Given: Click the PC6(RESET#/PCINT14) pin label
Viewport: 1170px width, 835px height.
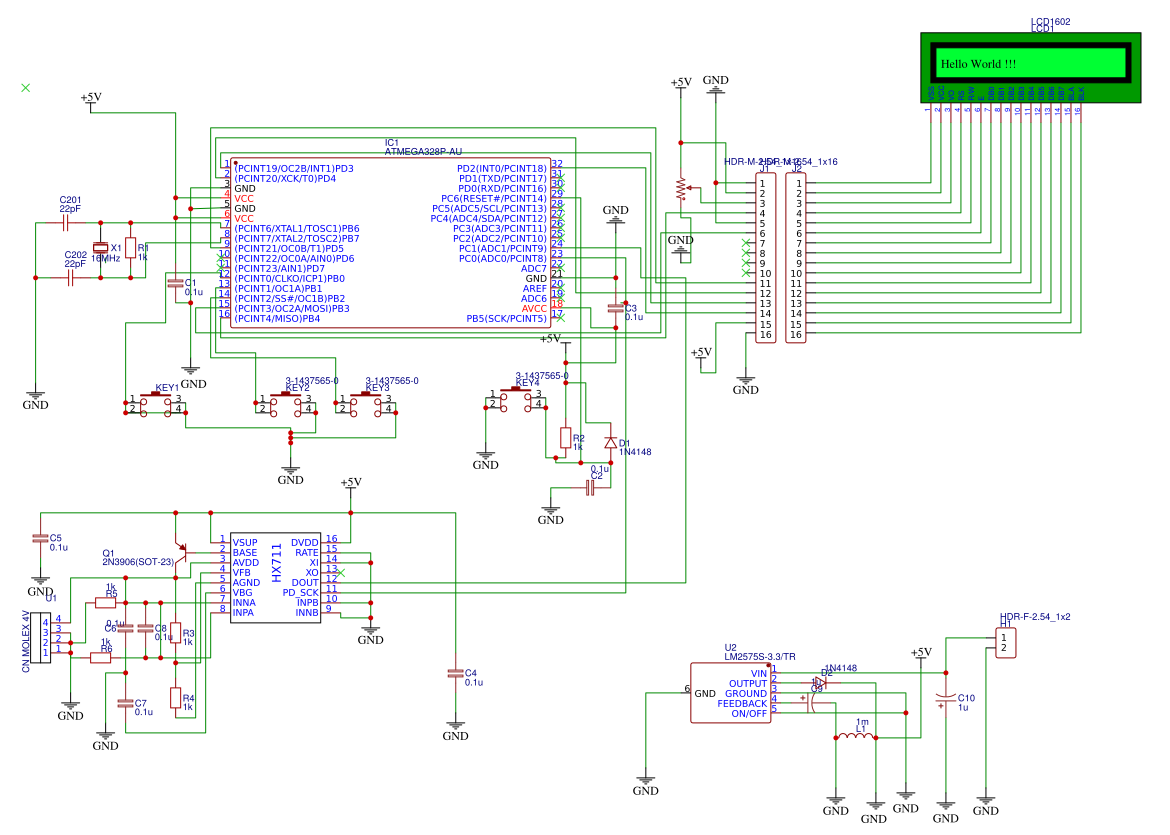Looking at the screenshot, I should click(x=493, y=198).
